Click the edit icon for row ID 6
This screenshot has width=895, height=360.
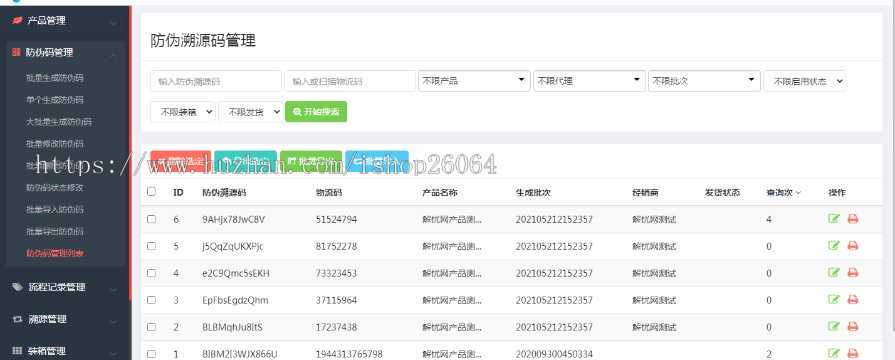coord(833,219)
